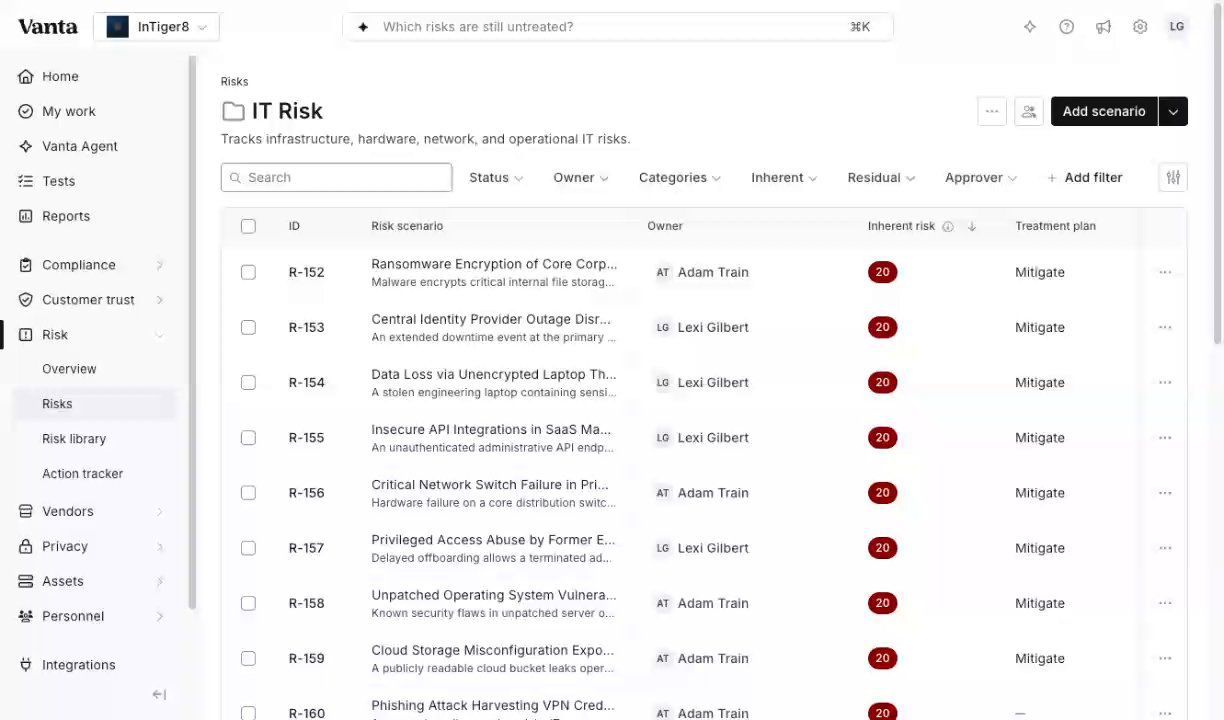1224x720 pixels.
Task: Go to Risk library in sidebar
Action: (74, 439)
